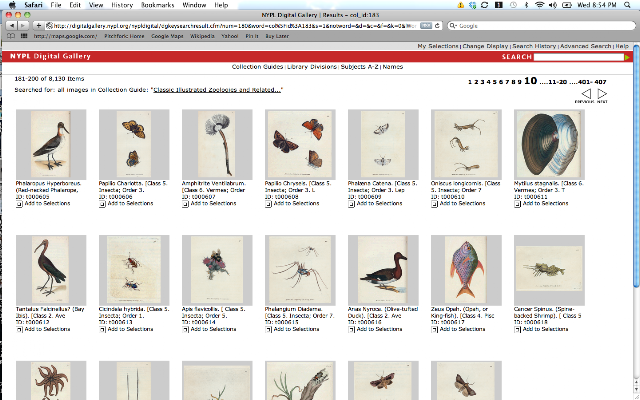Go to results pages 11-20
The height and width of the screenshot is (400, 640).
point(558,82)
